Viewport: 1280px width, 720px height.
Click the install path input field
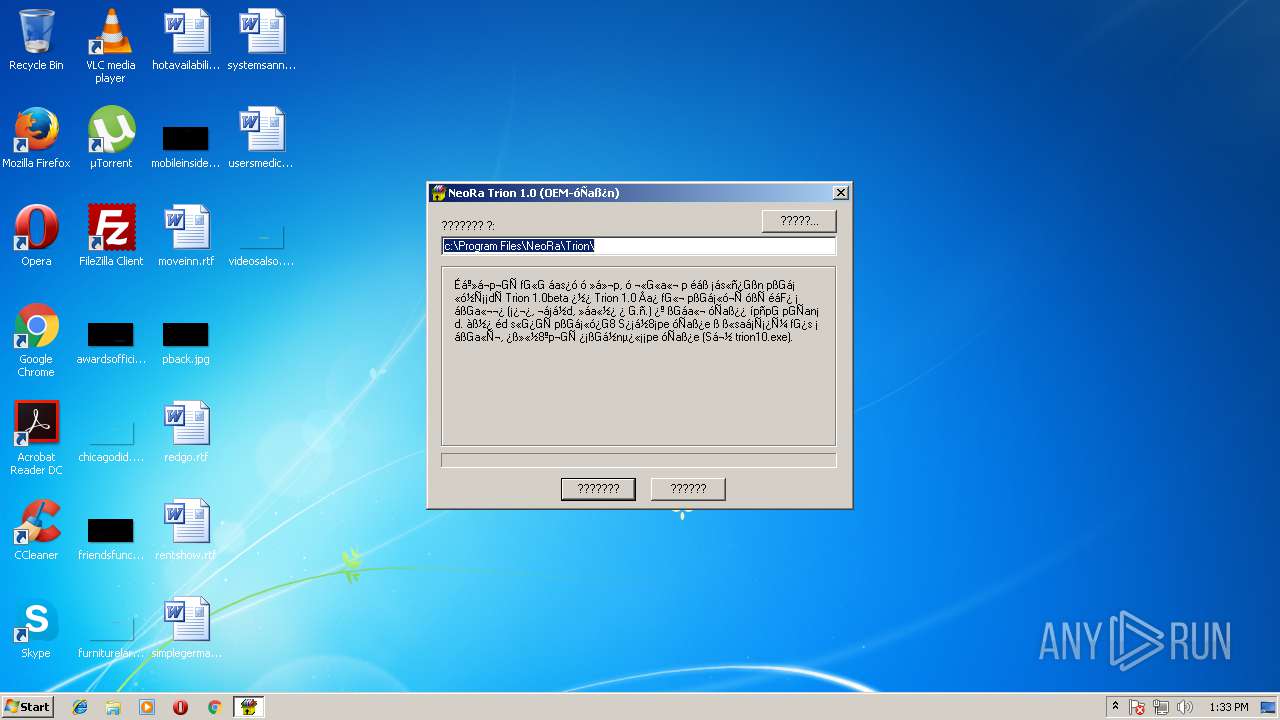tap(638, 246)
